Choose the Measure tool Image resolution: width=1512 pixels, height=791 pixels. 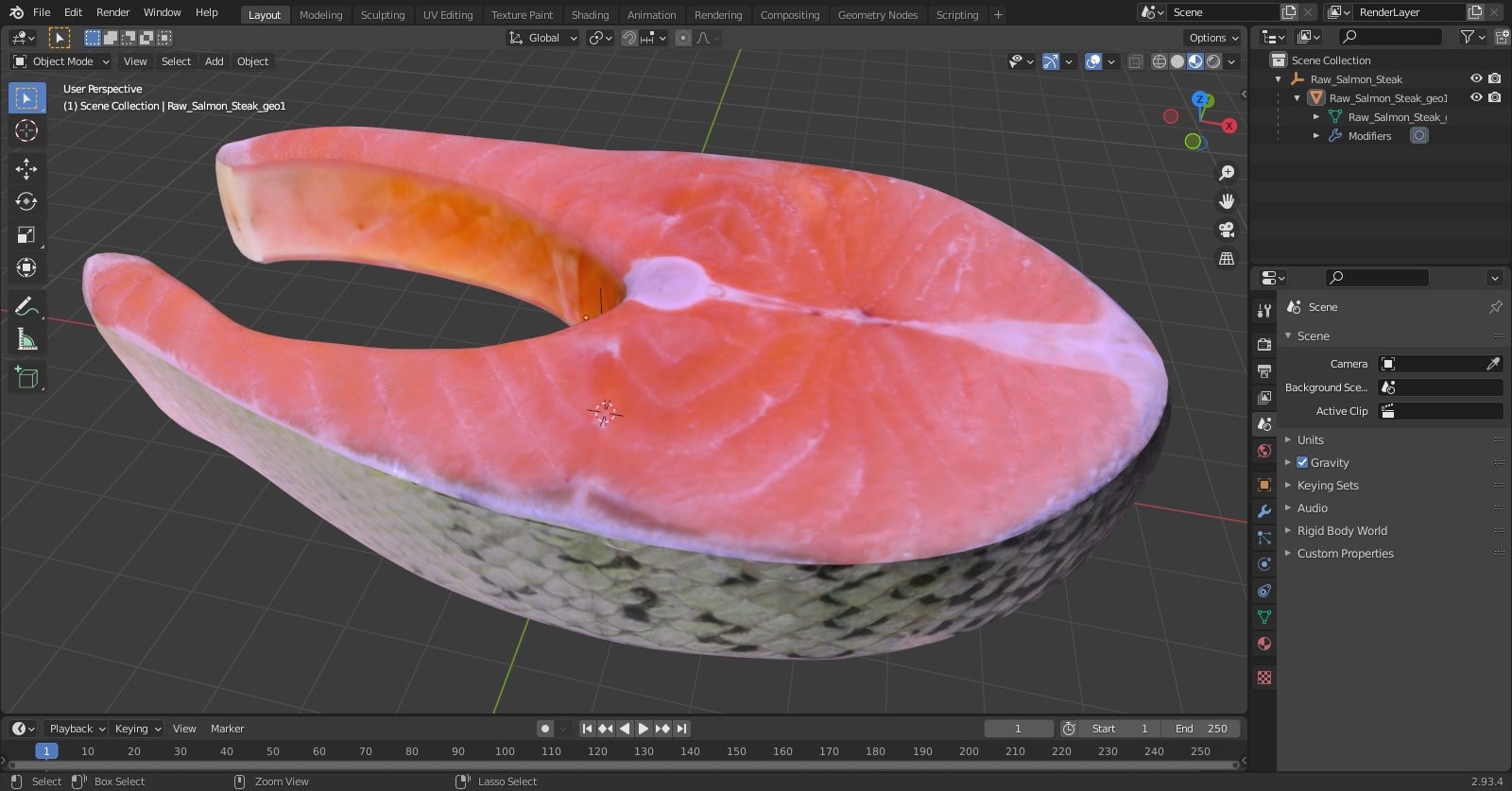point(26,339)
